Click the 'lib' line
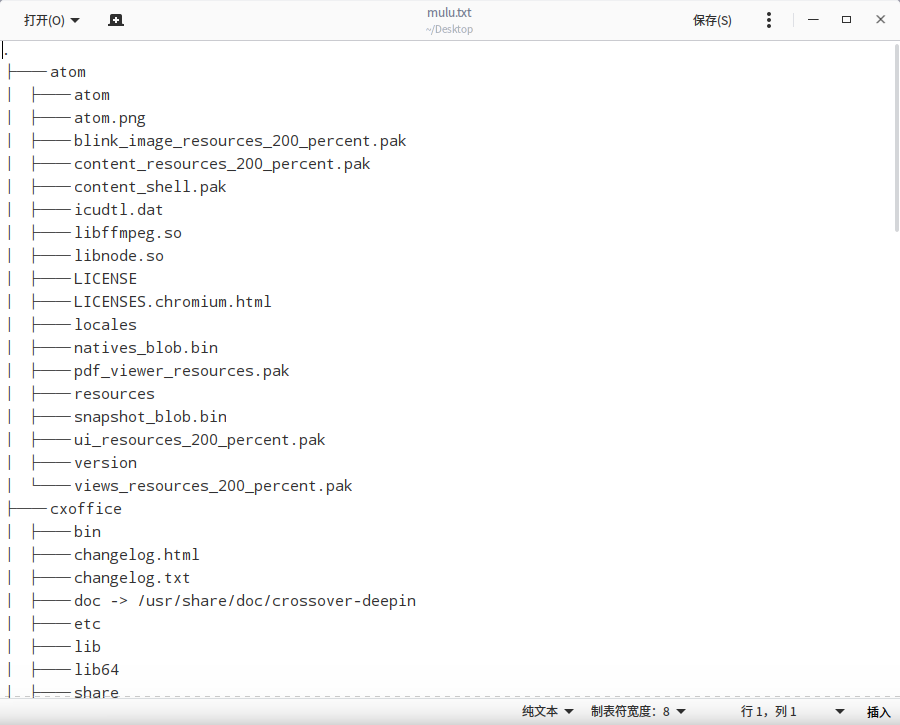Viewport: 900px width, 725px height. tap(87, 646)
